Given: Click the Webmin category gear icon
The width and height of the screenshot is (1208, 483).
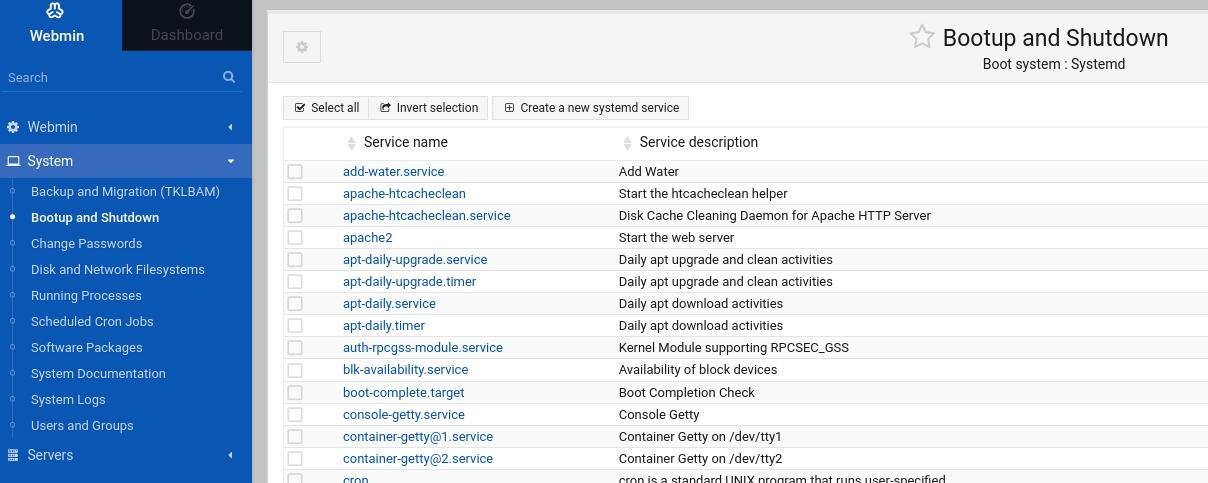Looking at the screenshot, I should pyautogui.click(x=13, y=127).
